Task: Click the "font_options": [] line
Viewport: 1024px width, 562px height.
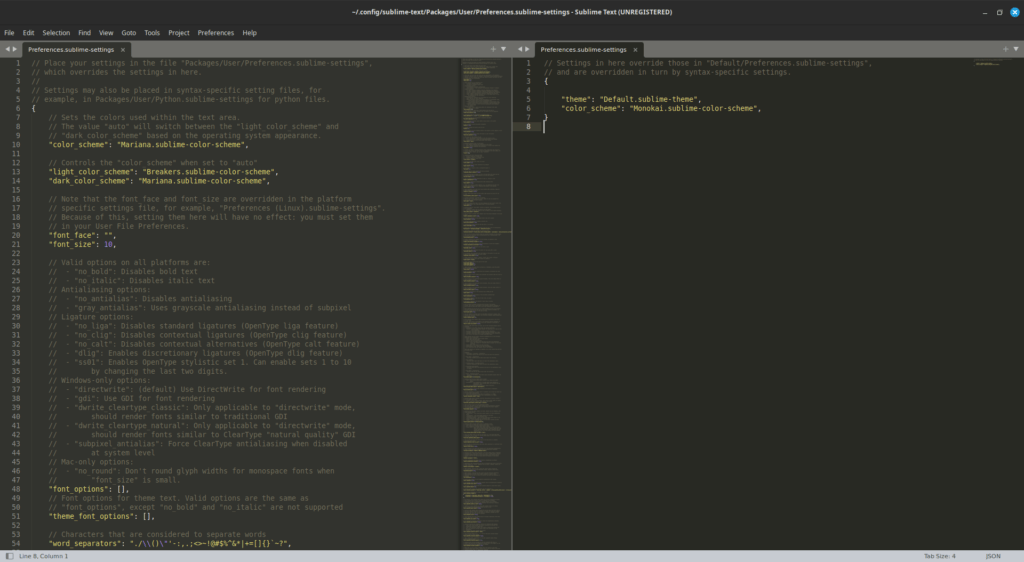Action: point(89,490)
